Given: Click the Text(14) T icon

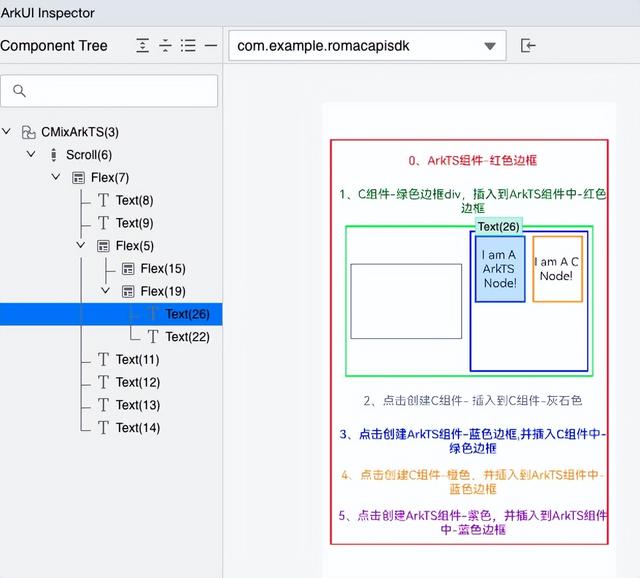Looking at the screenshot, I should (x=103, y=428).
